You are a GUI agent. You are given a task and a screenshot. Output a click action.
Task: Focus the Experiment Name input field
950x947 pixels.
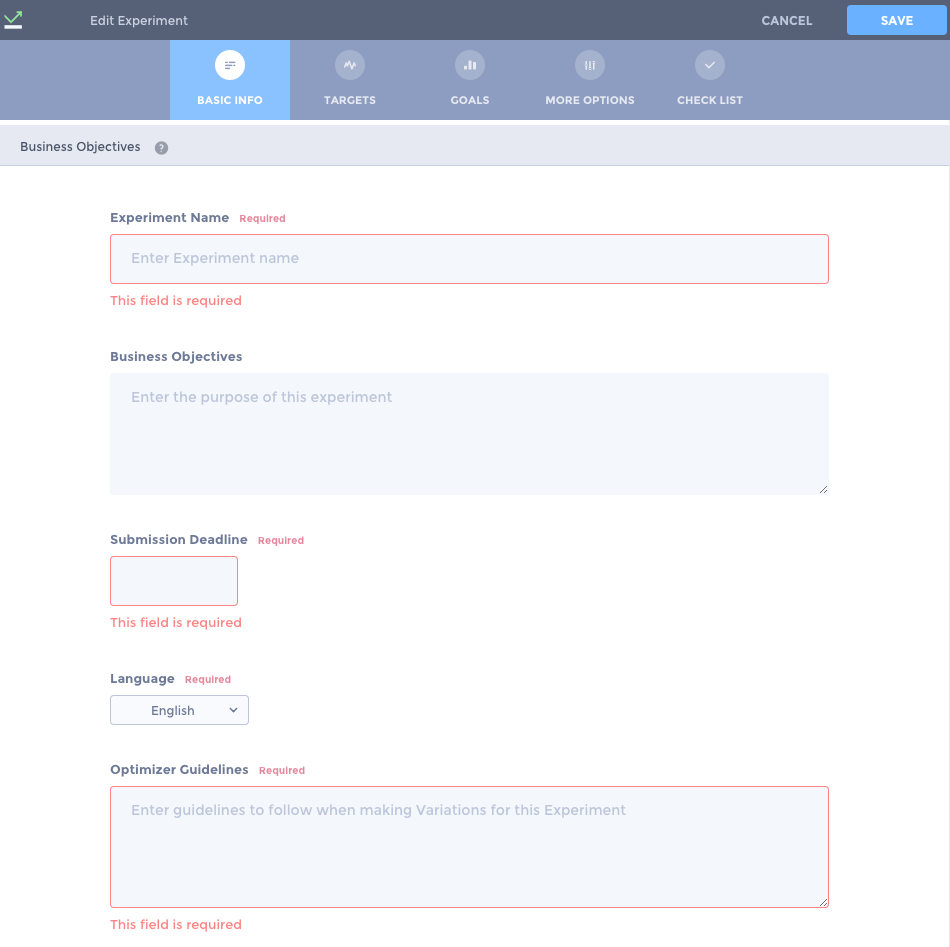469,259
